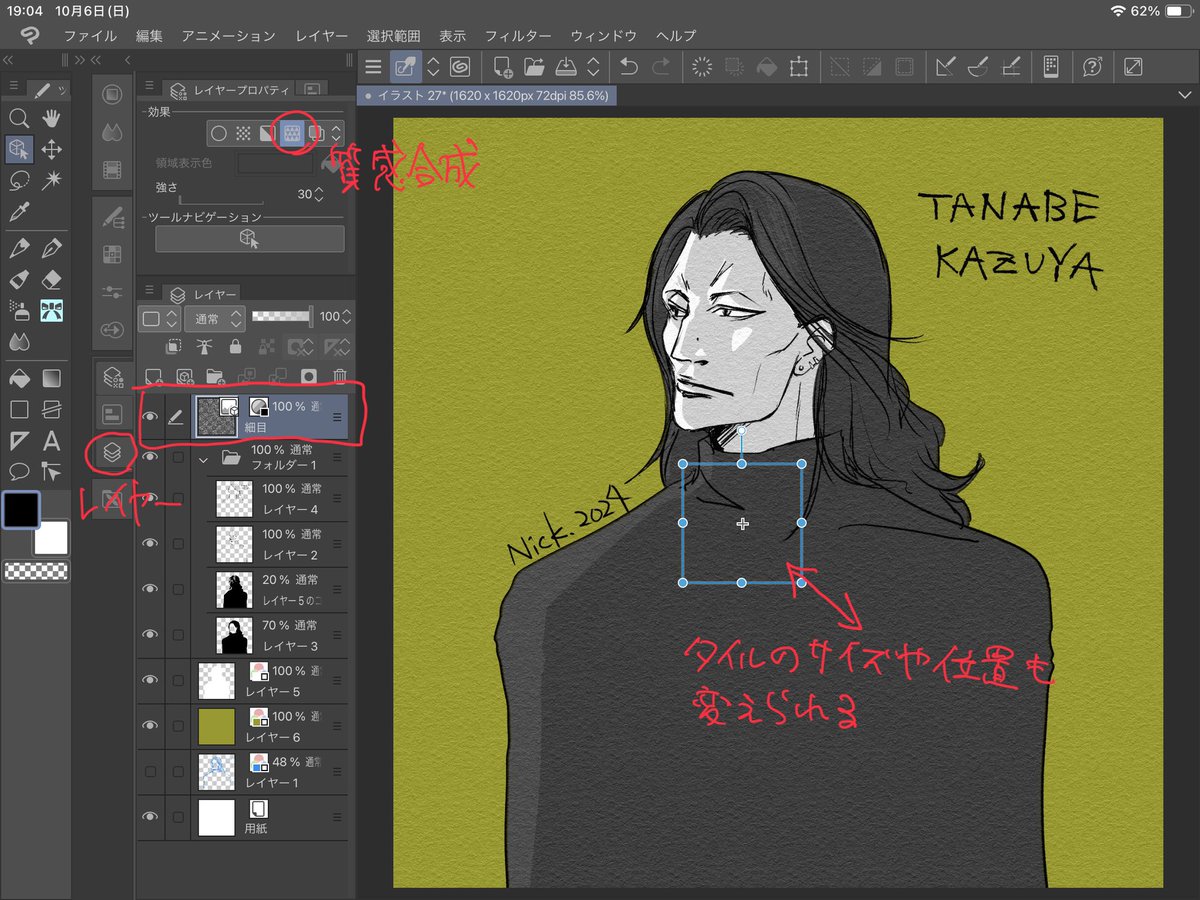The width and height of the screenshot is (1200, 900).
Task: Select the Hand move-canvas tool
Action: pyautogui.click(x=51, y=119)
